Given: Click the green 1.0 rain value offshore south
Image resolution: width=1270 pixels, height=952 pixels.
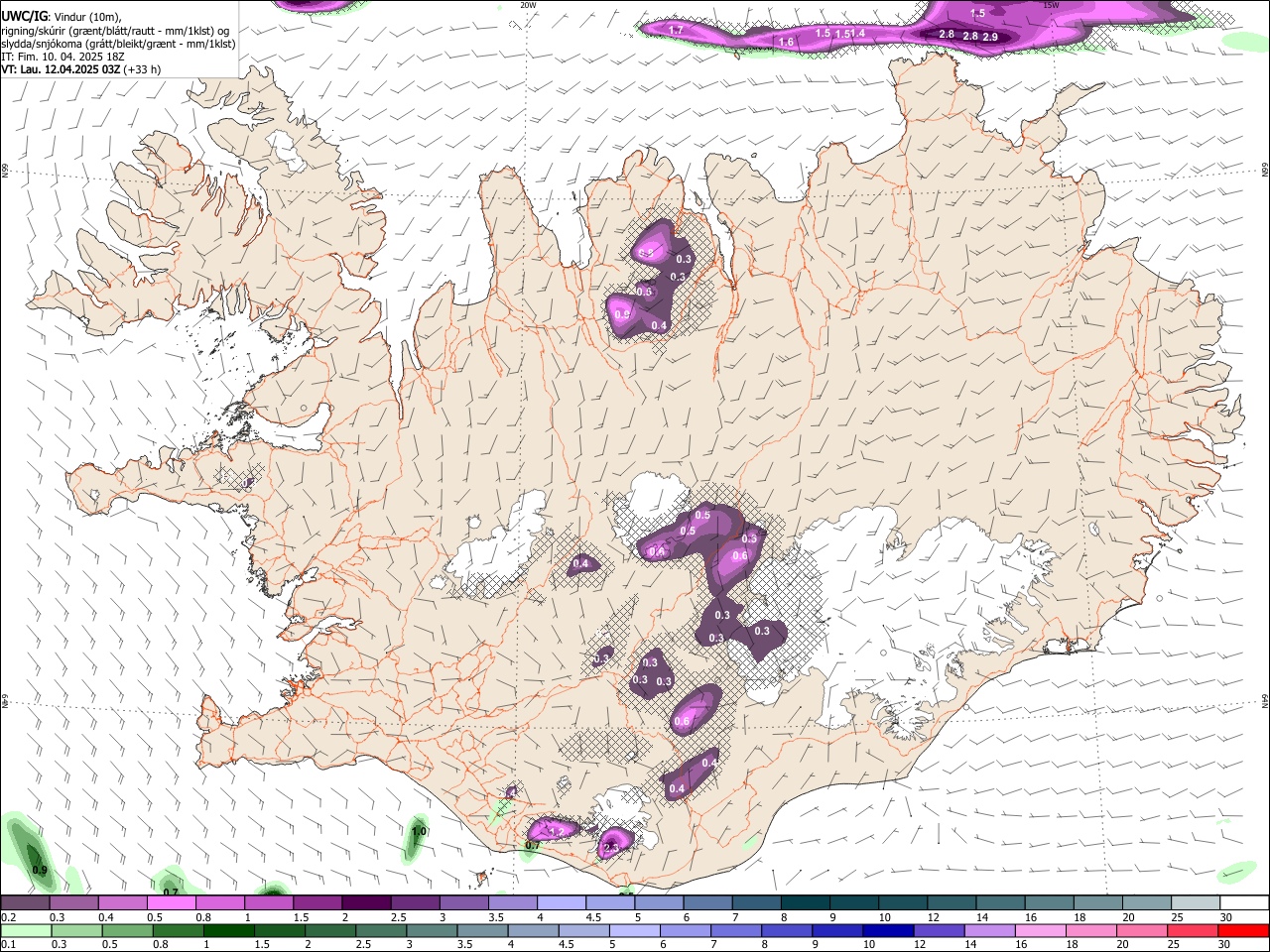Looking at the screenshot, I should (x=419, y=831).
